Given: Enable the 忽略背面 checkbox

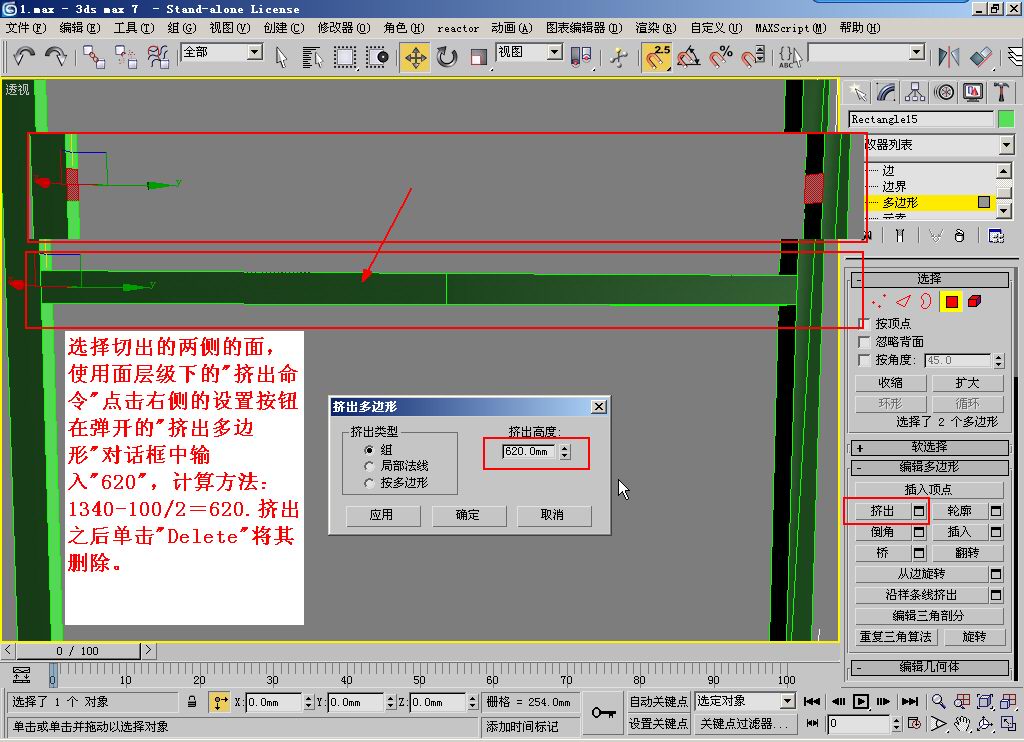Looking at the screenshot, I should tap(865, 342).
